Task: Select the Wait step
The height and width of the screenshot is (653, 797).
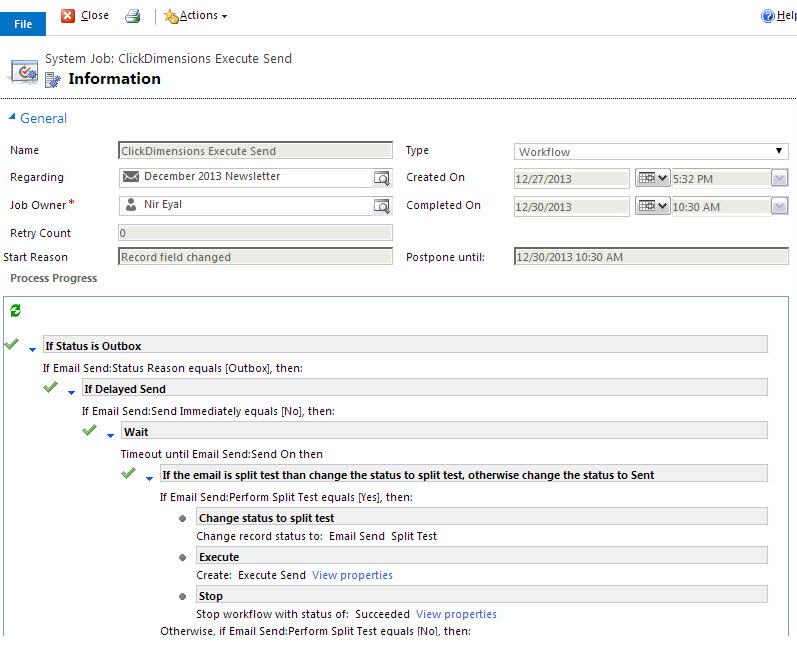Action: click(444, 430)
